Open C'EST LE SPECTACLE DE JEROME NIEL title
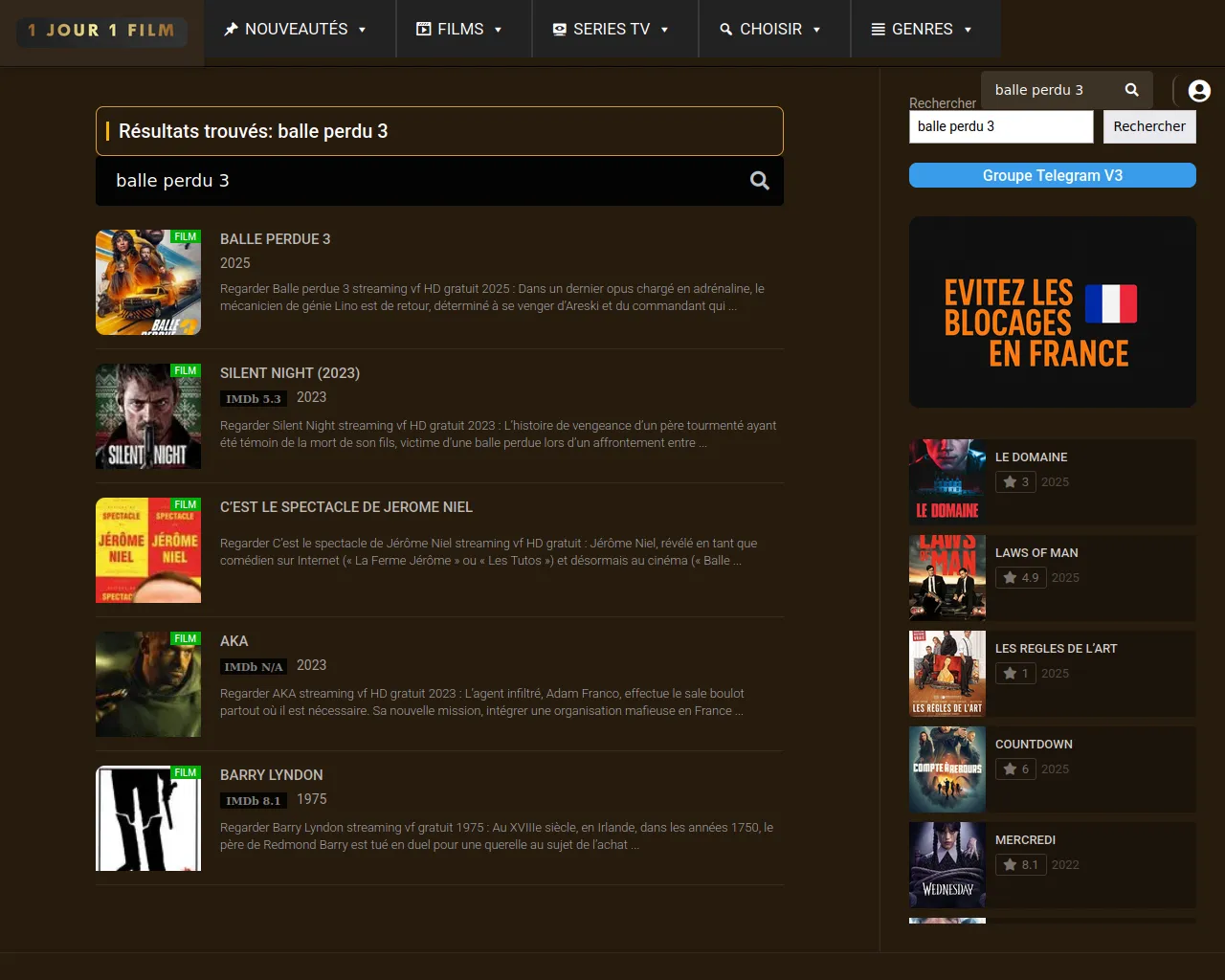Image resolution: width=1225 pixels, height=980 pixels. click(346, 507)
